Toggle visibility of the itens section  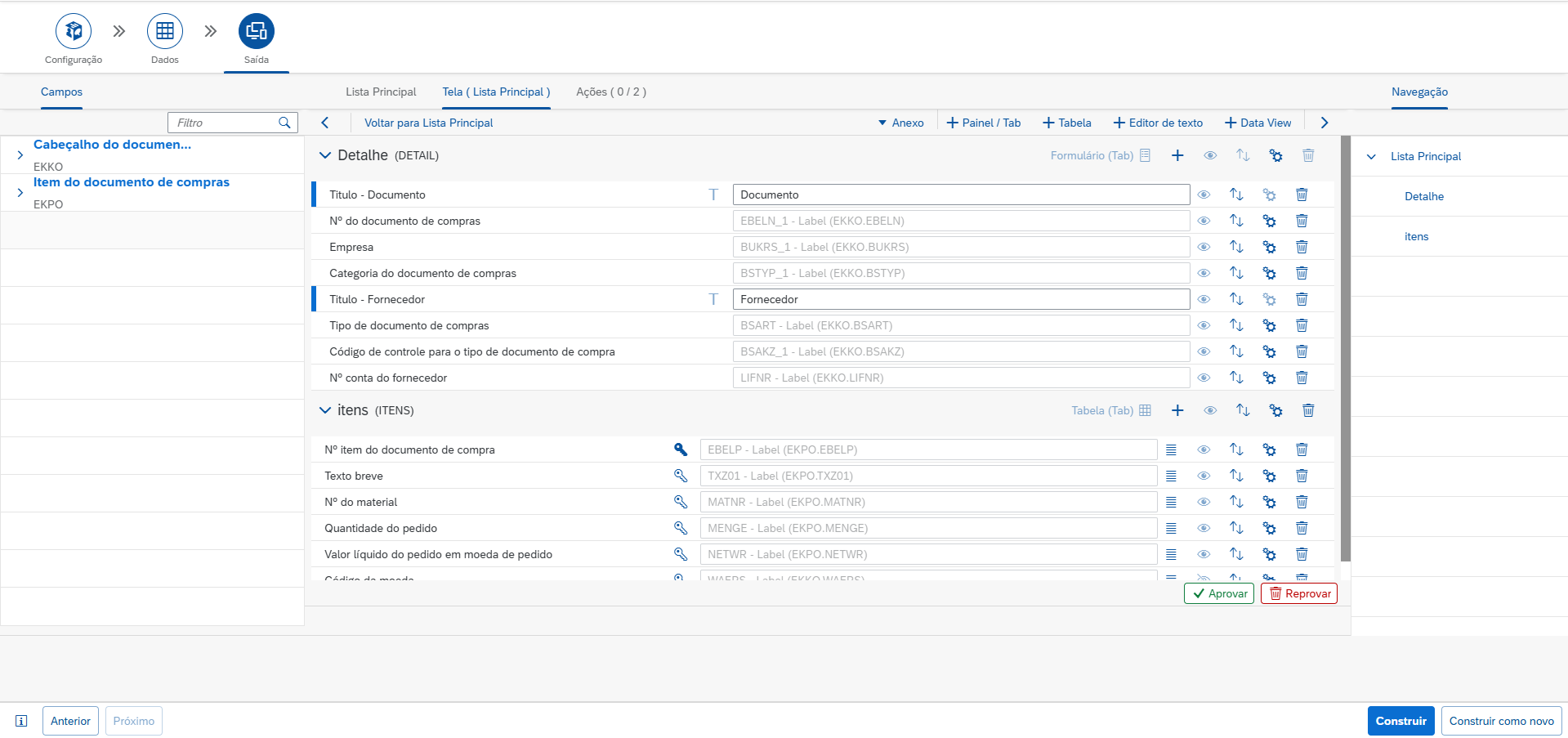[1210, 410]
